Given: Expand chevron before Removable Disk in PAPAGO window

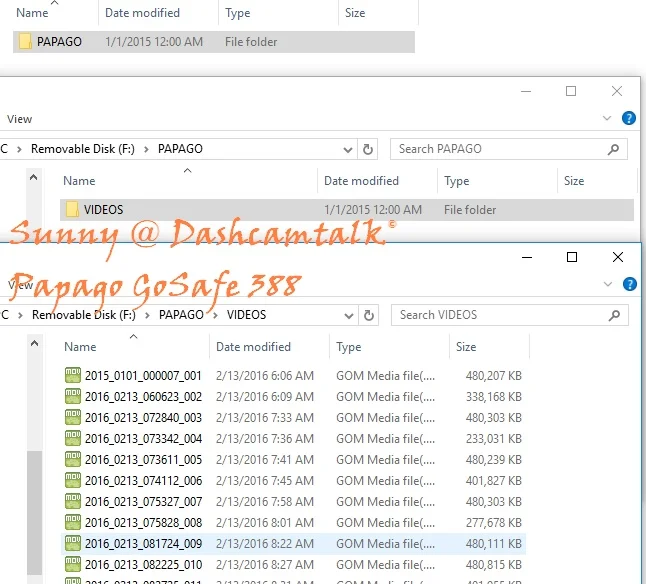Looking at the screenshot, I should coord(19,149).
